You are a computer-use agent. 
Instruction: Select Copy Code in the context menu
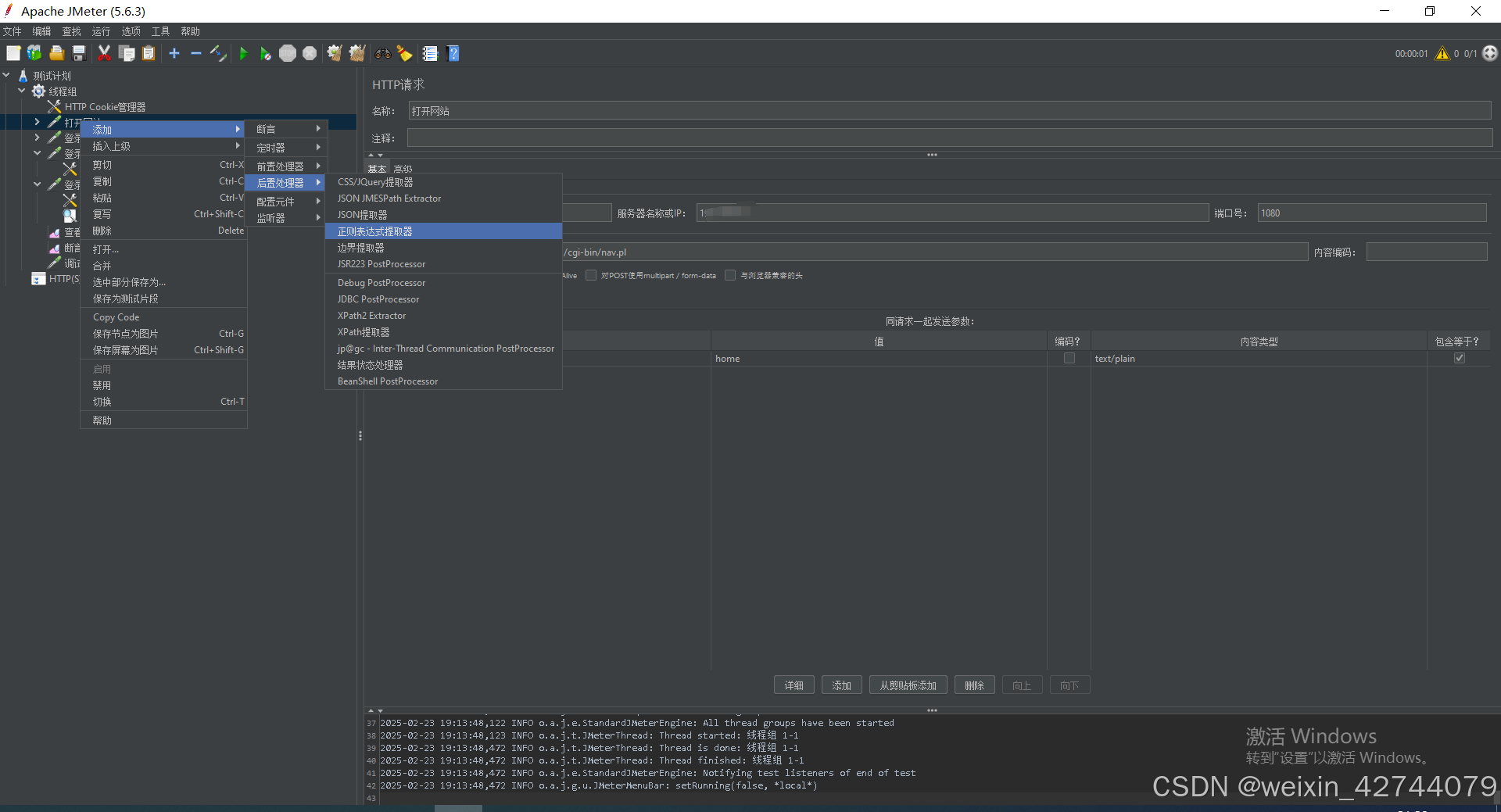tap(164, 317)
